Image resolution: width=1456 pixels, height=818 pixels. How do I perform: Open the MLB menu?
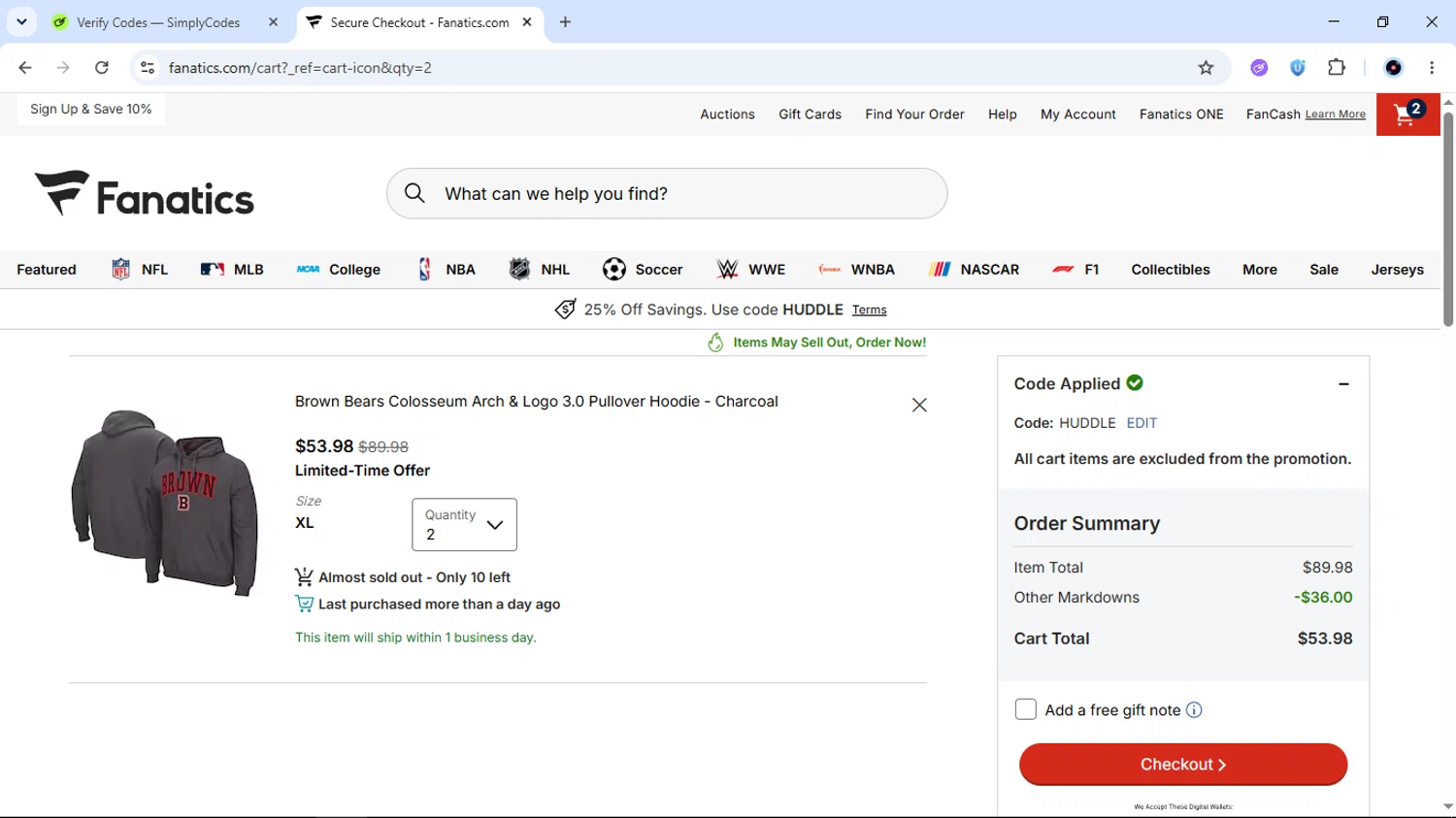pyautogui.click(x=232, y=270)
